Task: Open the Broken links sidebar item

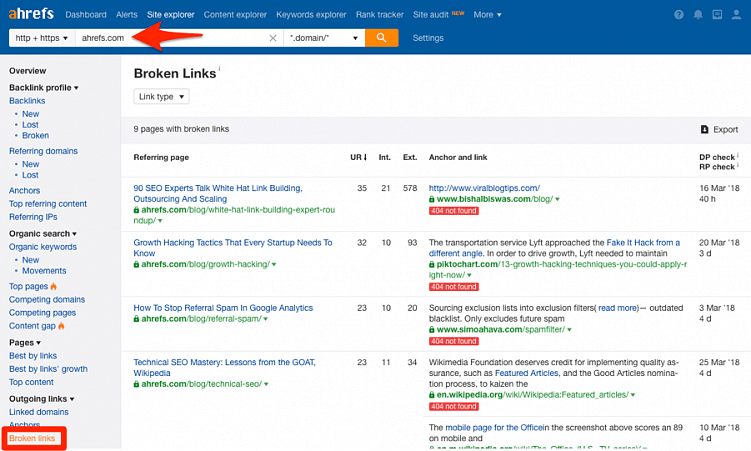Action: coord(32,438)
